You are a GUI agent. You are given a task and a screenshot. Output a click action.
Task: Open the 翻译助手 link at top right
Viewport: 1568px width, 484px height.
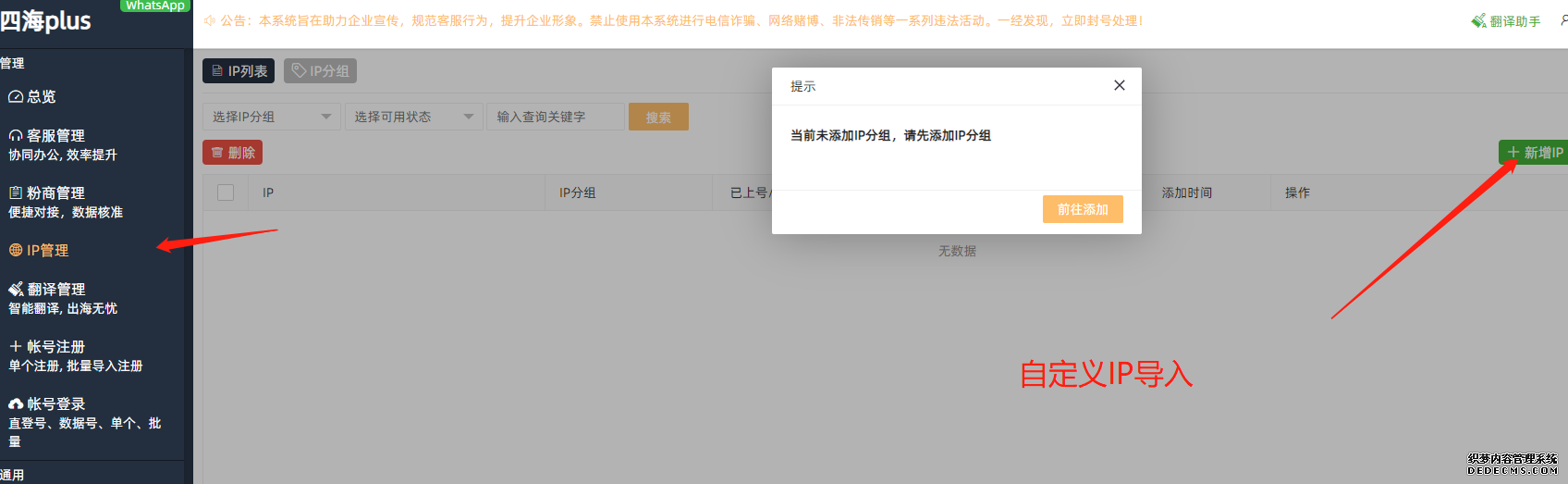pyautogui.click(x=1506, y=20)
